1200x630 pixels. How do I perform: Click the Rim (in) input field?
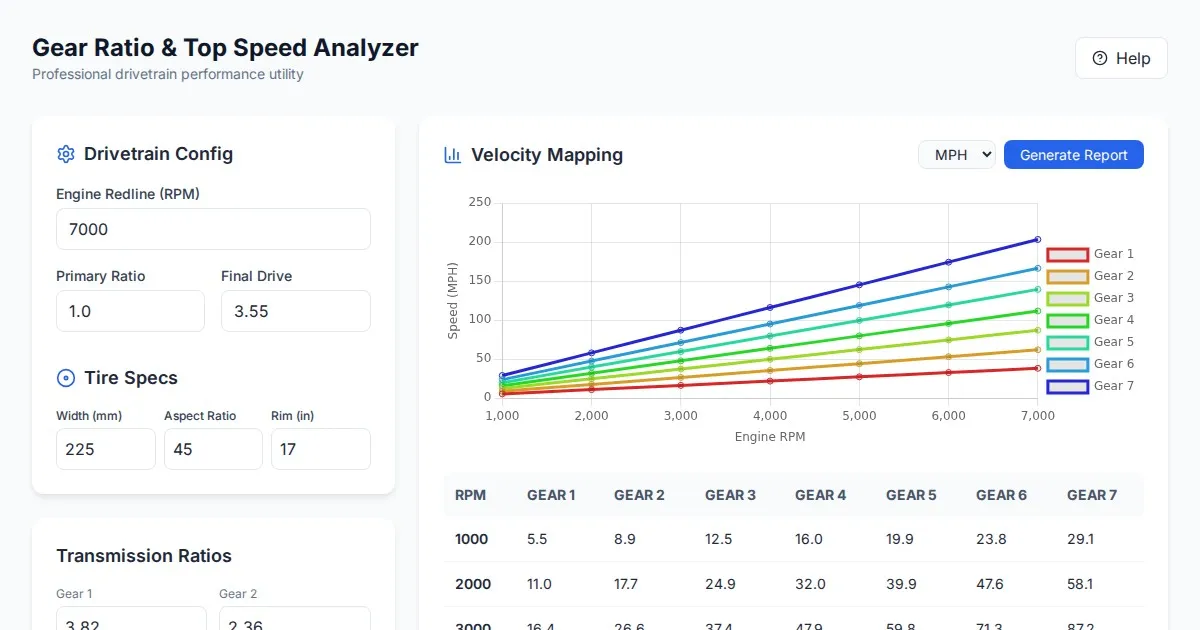click(320, 449)
